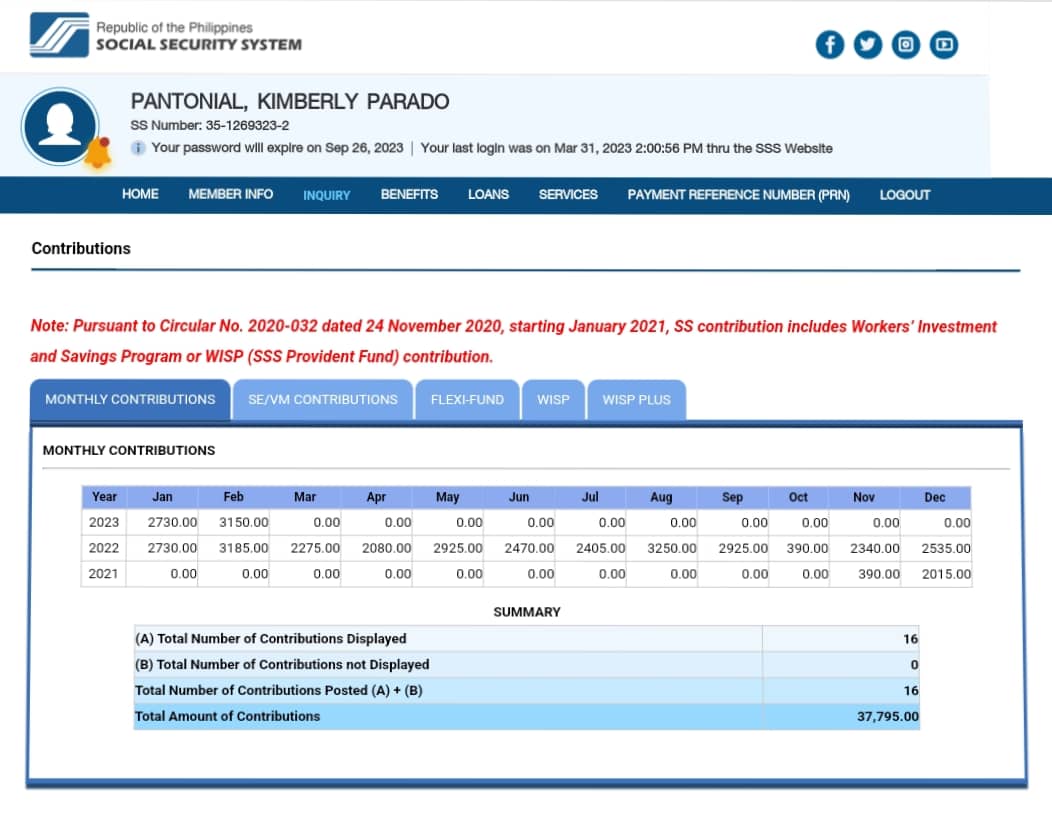The width and height of the screenshot is (1052, 828).
Task: Open the MEMBER INFO menu
Action: (x=230, y=194)
